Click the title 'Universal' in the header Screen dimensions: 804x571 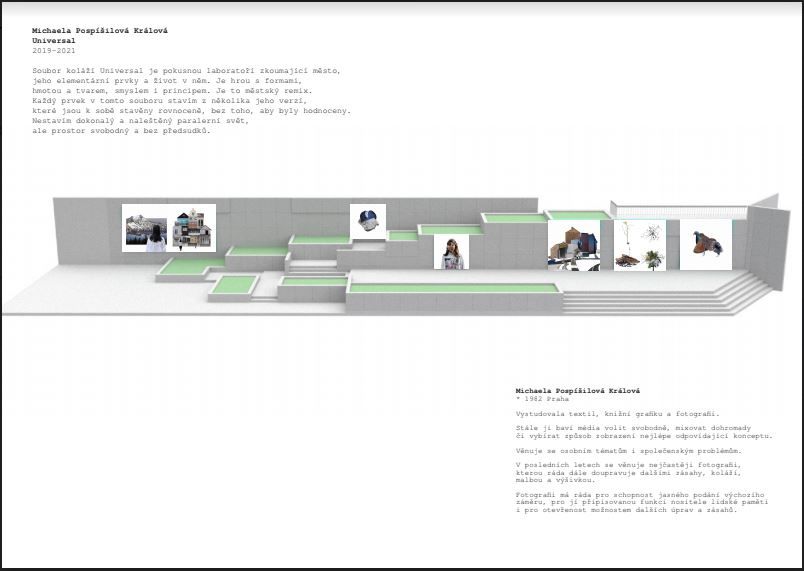(55, 41)
